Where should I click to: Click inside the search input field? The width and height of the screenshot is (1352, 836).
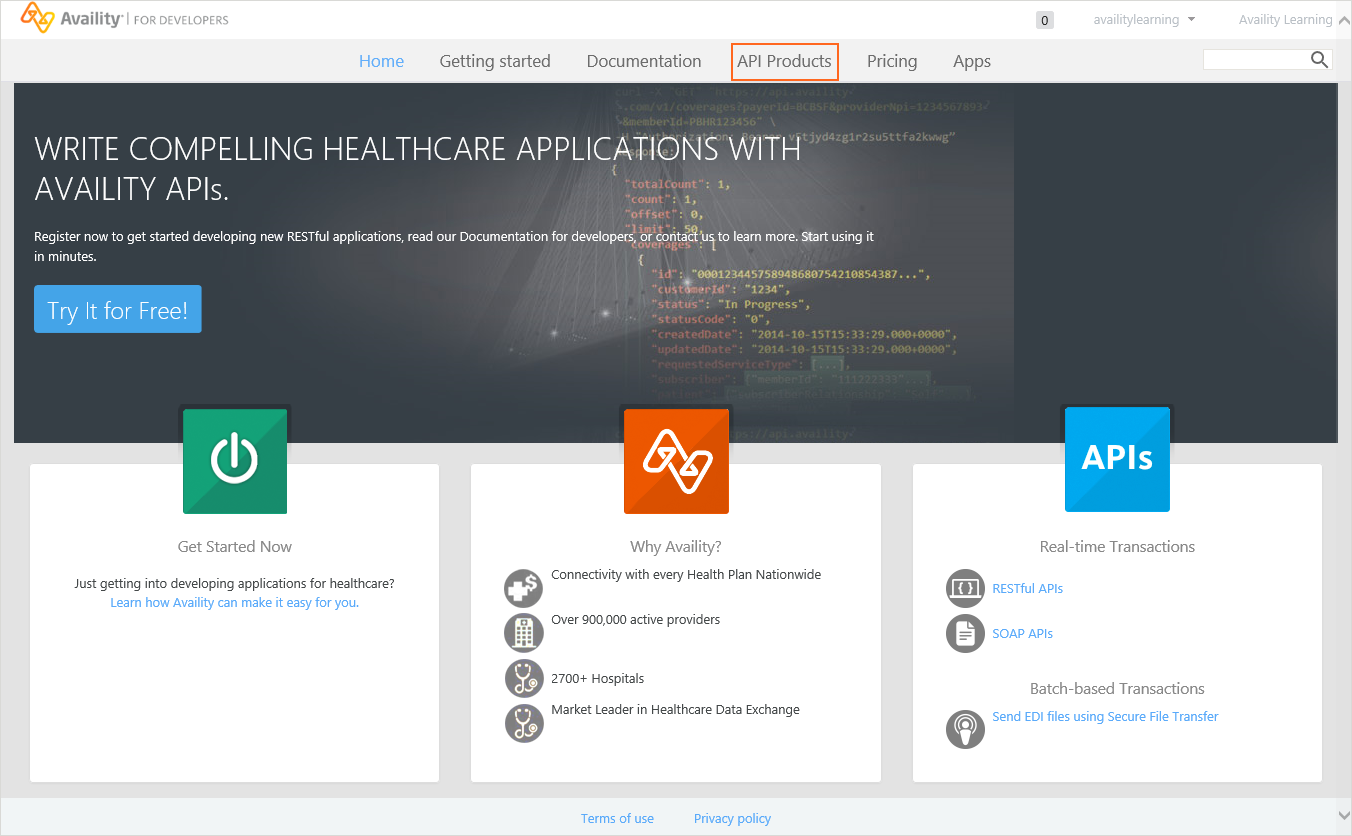(x=1256, y=60)
